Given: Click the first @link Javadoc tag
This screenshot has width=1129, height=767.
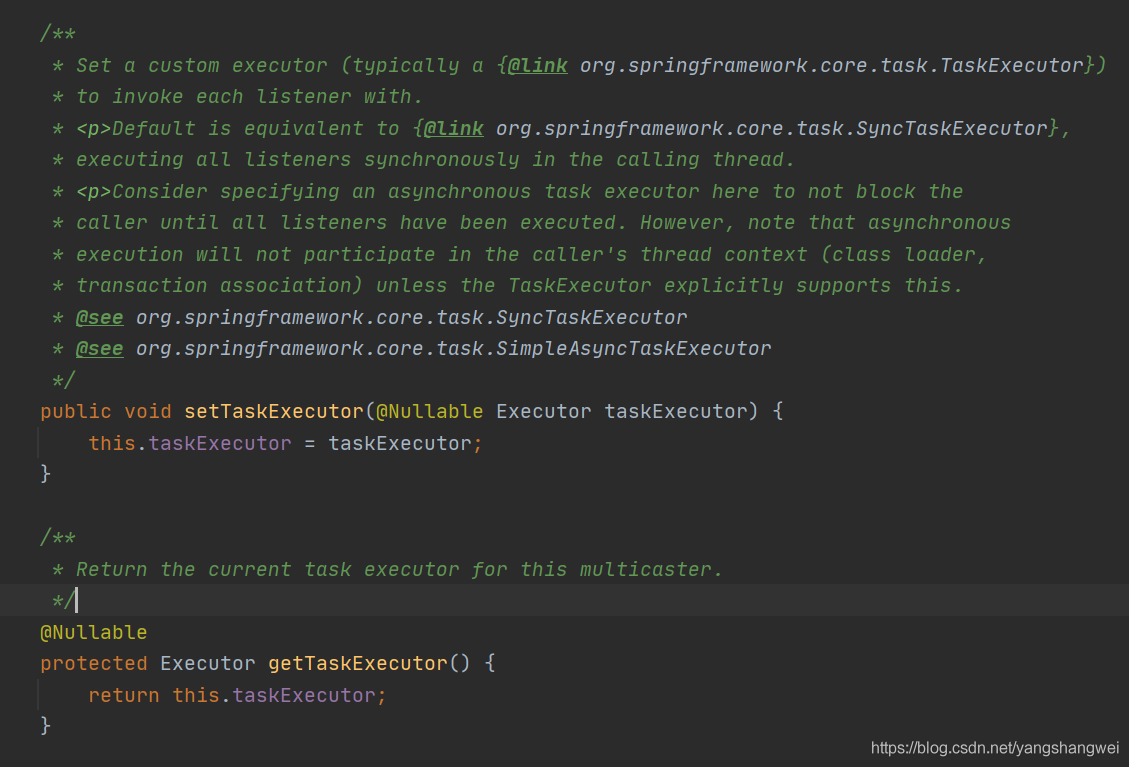Looking at the screenshot, I should point(538,66).
